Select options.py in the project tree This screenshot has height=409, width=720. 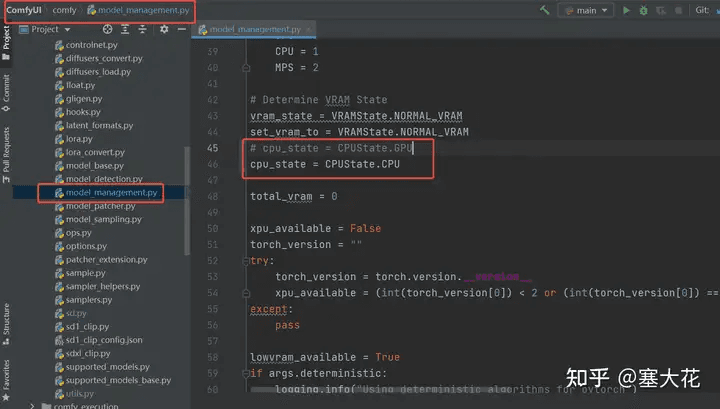(86, 246)
